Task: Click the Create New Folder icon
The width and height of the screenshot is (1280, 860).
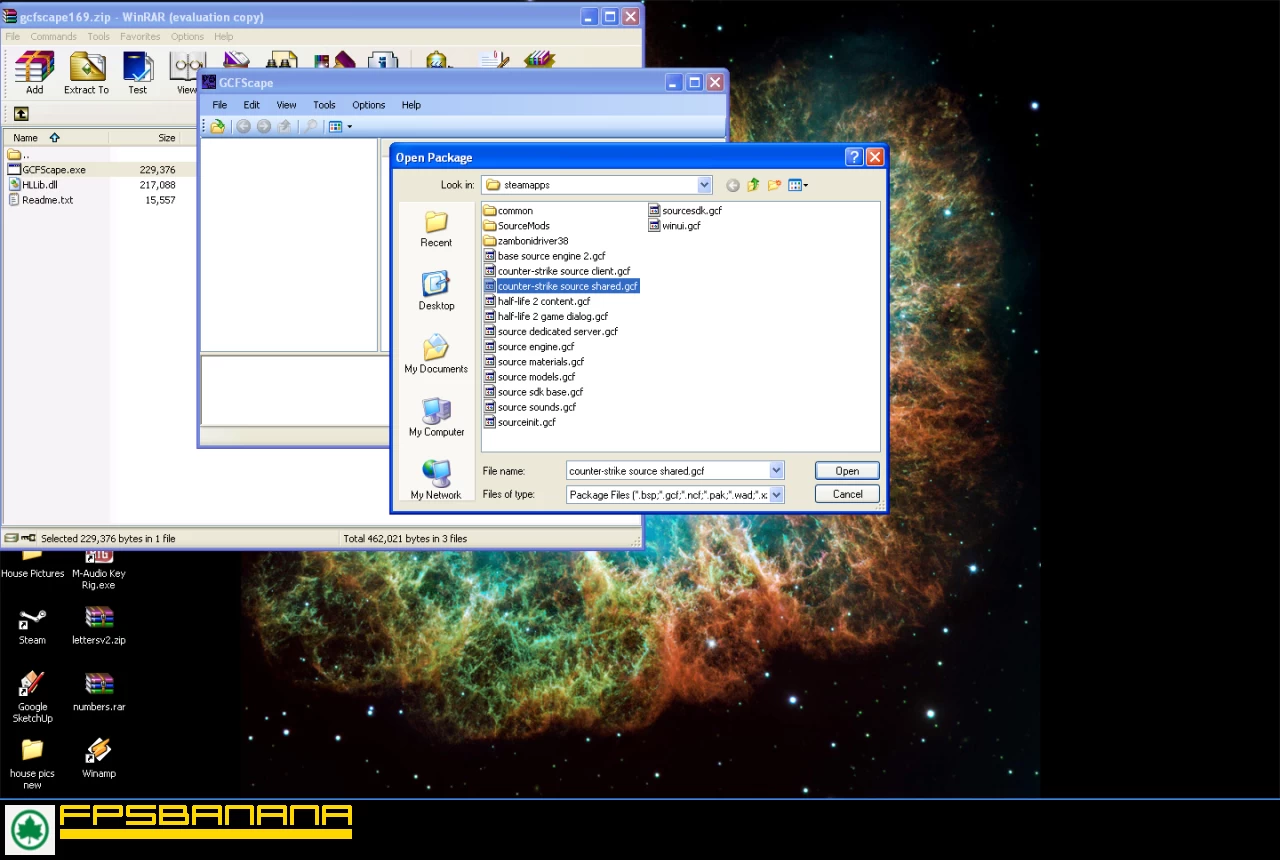Action: [x=774, y=185]
